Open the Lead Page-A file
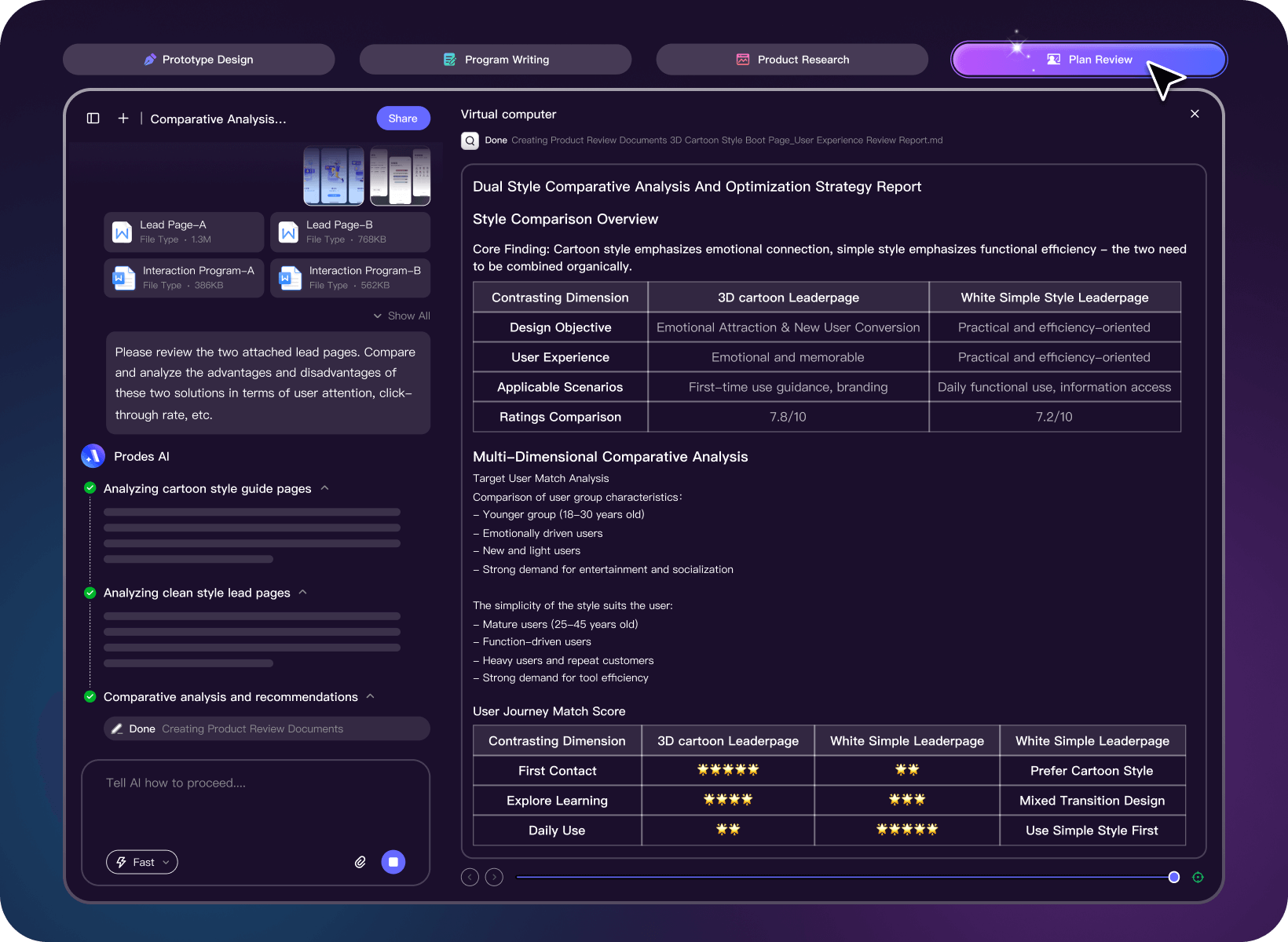 tap(184, 232)
